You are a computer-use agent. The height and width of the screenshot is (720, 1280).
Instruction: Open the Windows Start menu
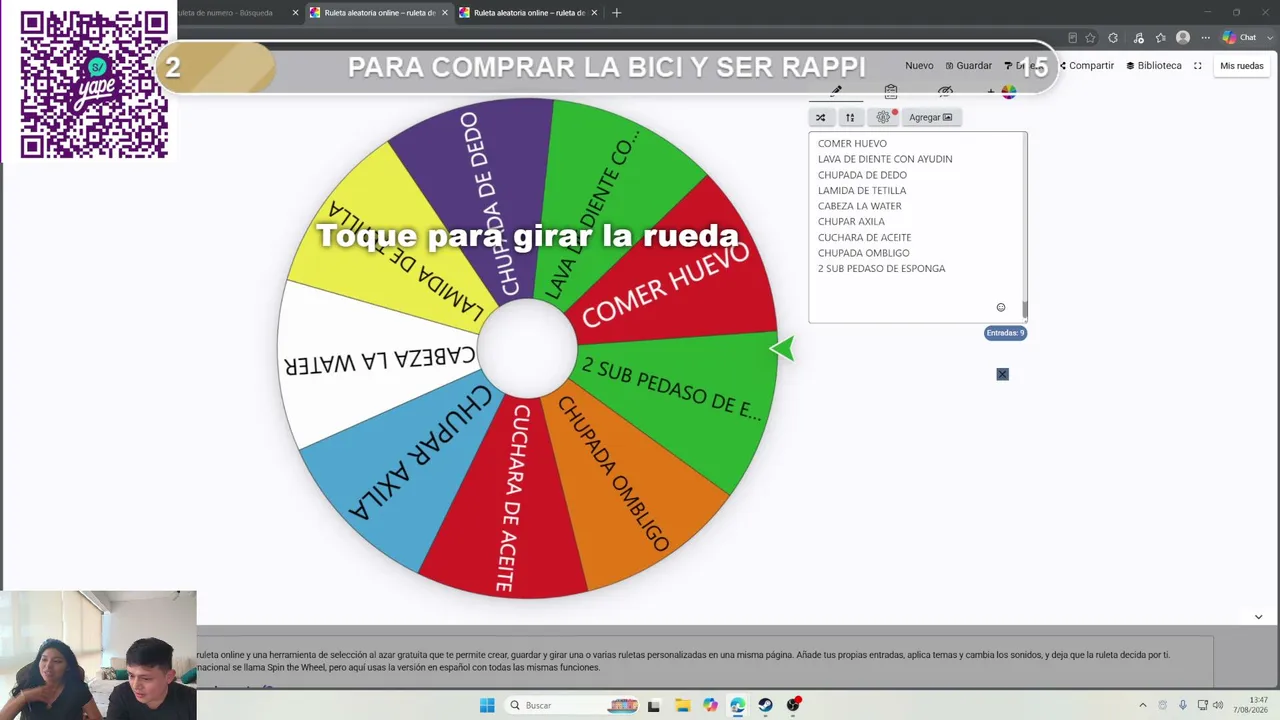487,705
